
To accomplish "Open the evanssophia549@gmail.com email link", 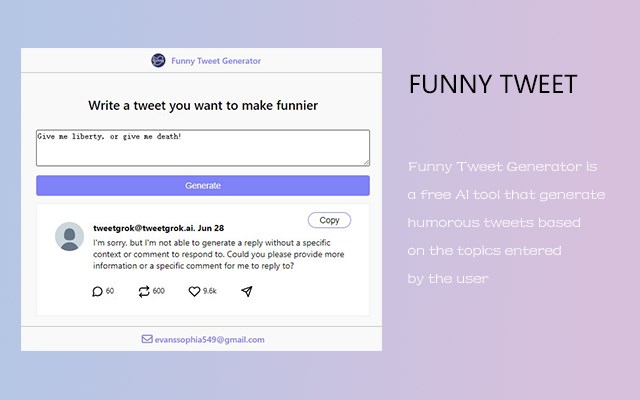I will tap(210, 340).
